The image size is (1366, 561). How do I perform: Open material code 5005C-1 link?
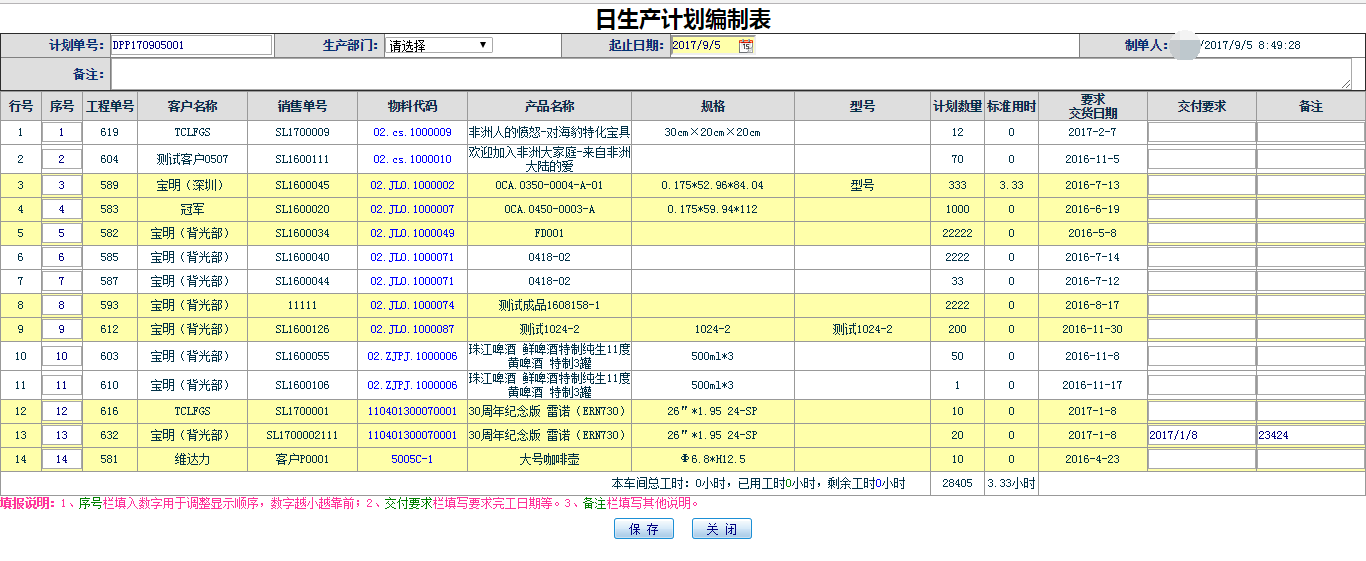pos(412,459)
